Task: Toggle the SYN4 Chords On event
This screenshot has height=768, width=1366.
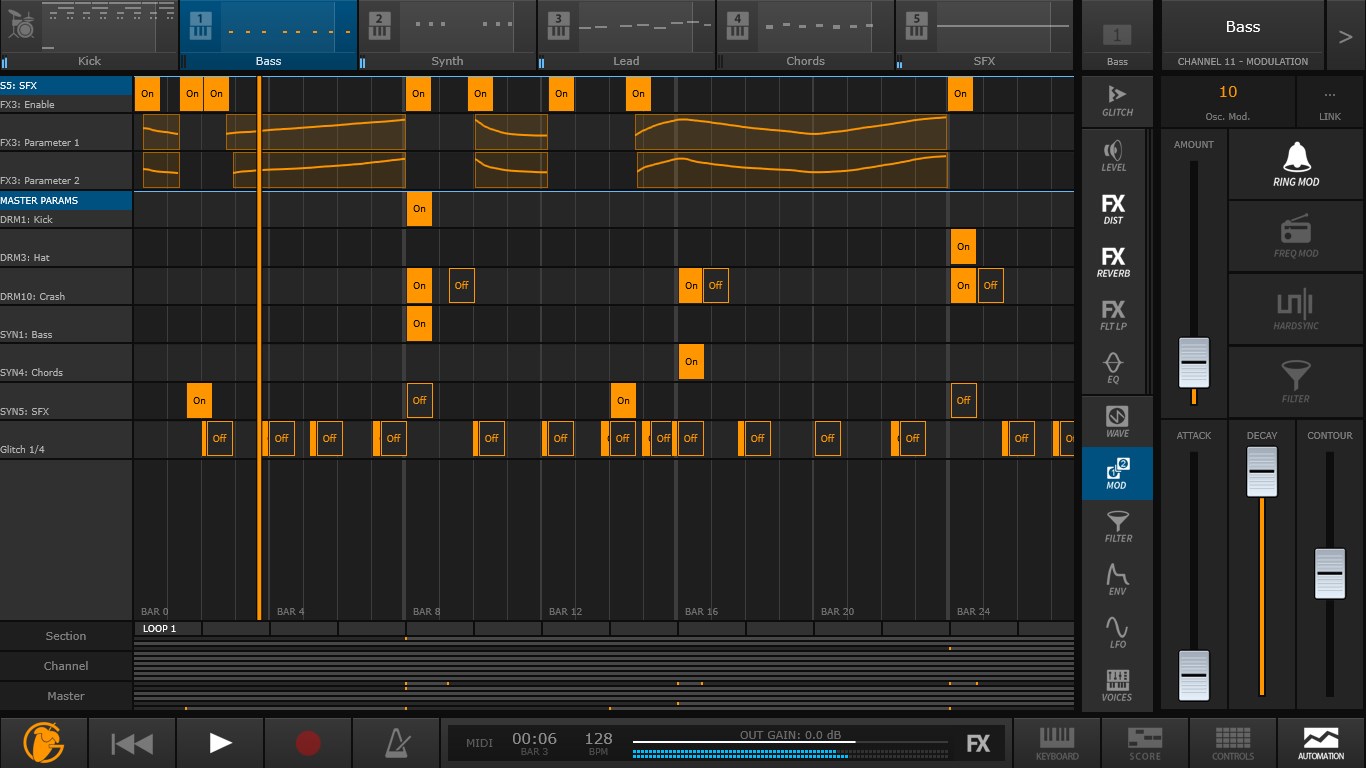Action: (691, 362)
